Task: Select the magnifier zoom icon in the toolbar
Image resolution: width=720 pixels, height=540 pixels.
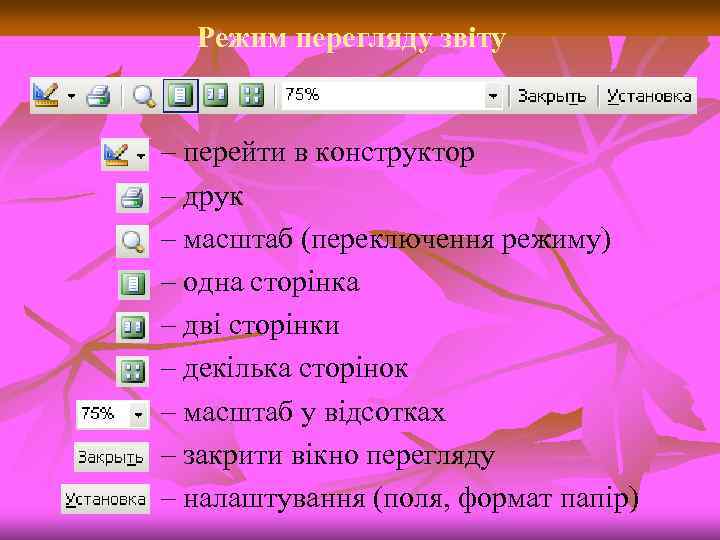Action: click(x=144, y=96)
